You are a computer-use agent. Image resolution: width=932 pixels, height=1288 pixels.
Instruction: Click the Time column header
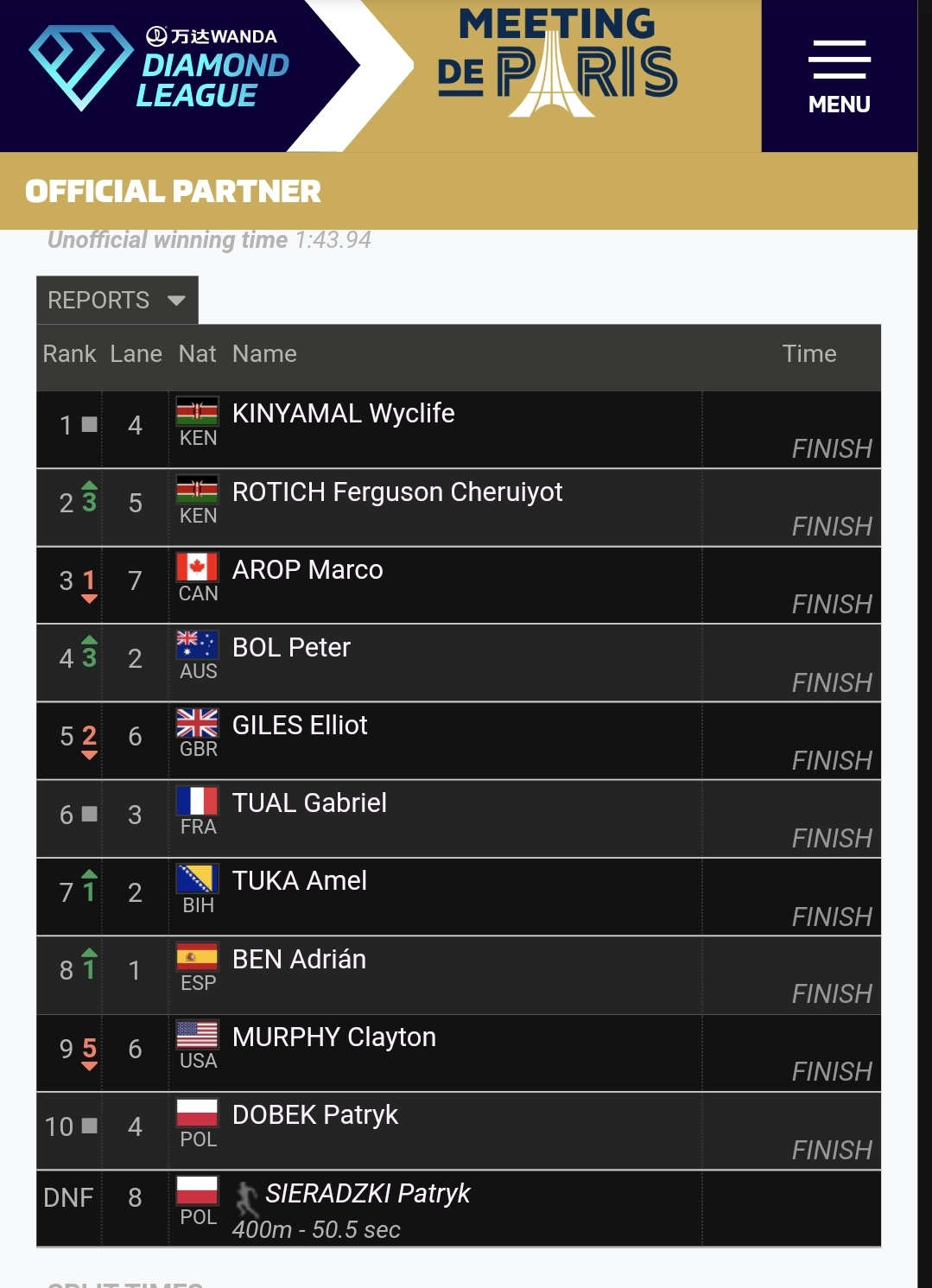pos(808,354)
